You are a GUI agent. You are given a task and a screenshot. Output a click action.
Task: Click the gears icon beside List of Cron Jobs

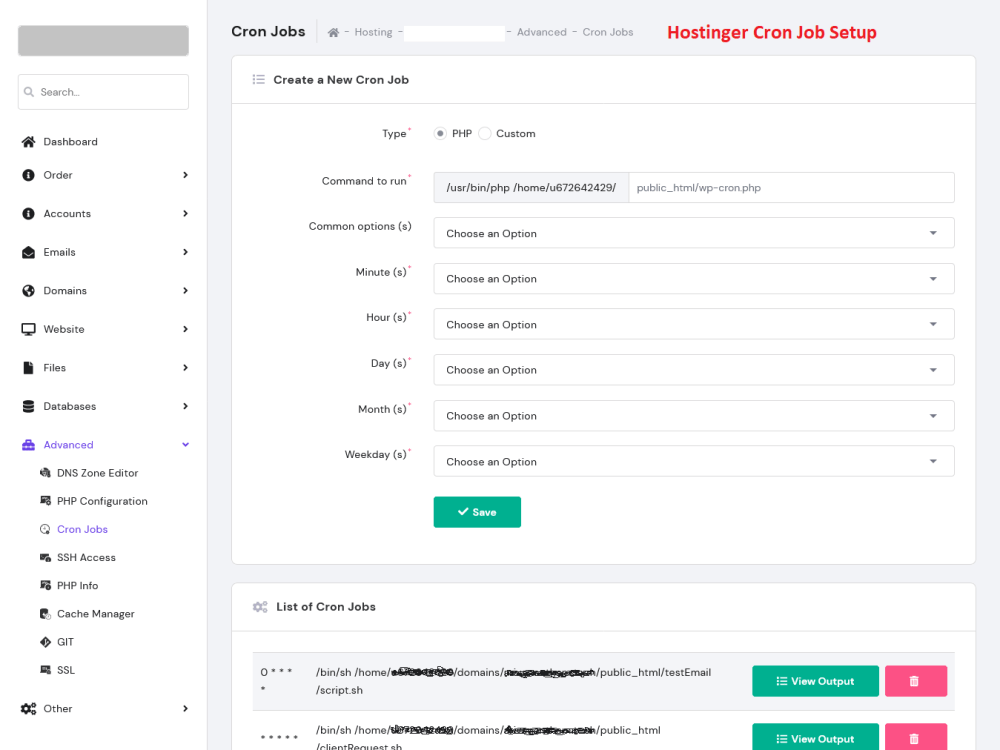click(x=260, y=607)
